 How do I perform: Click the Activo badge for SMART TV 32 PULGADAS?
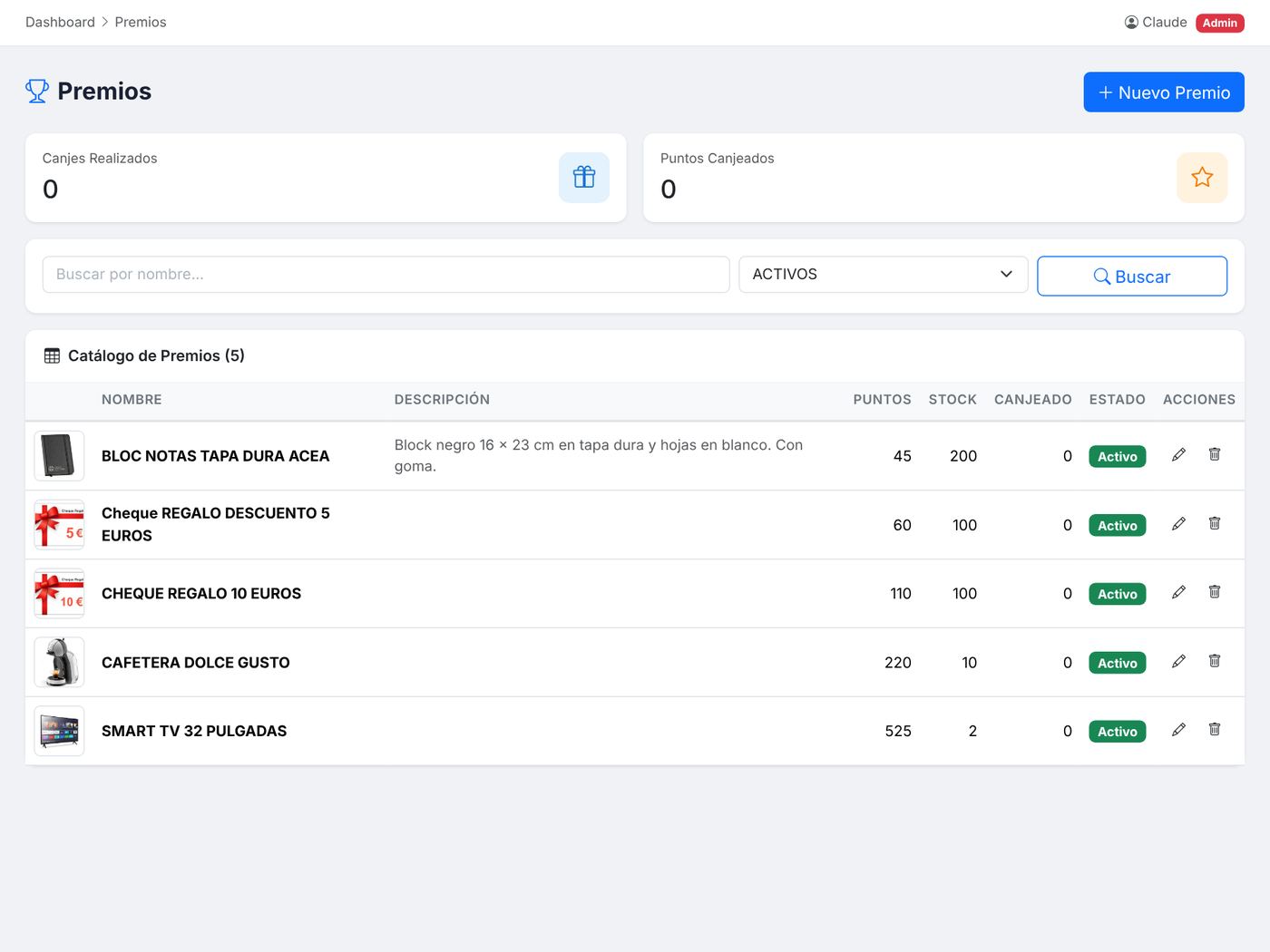point(1118,732)
